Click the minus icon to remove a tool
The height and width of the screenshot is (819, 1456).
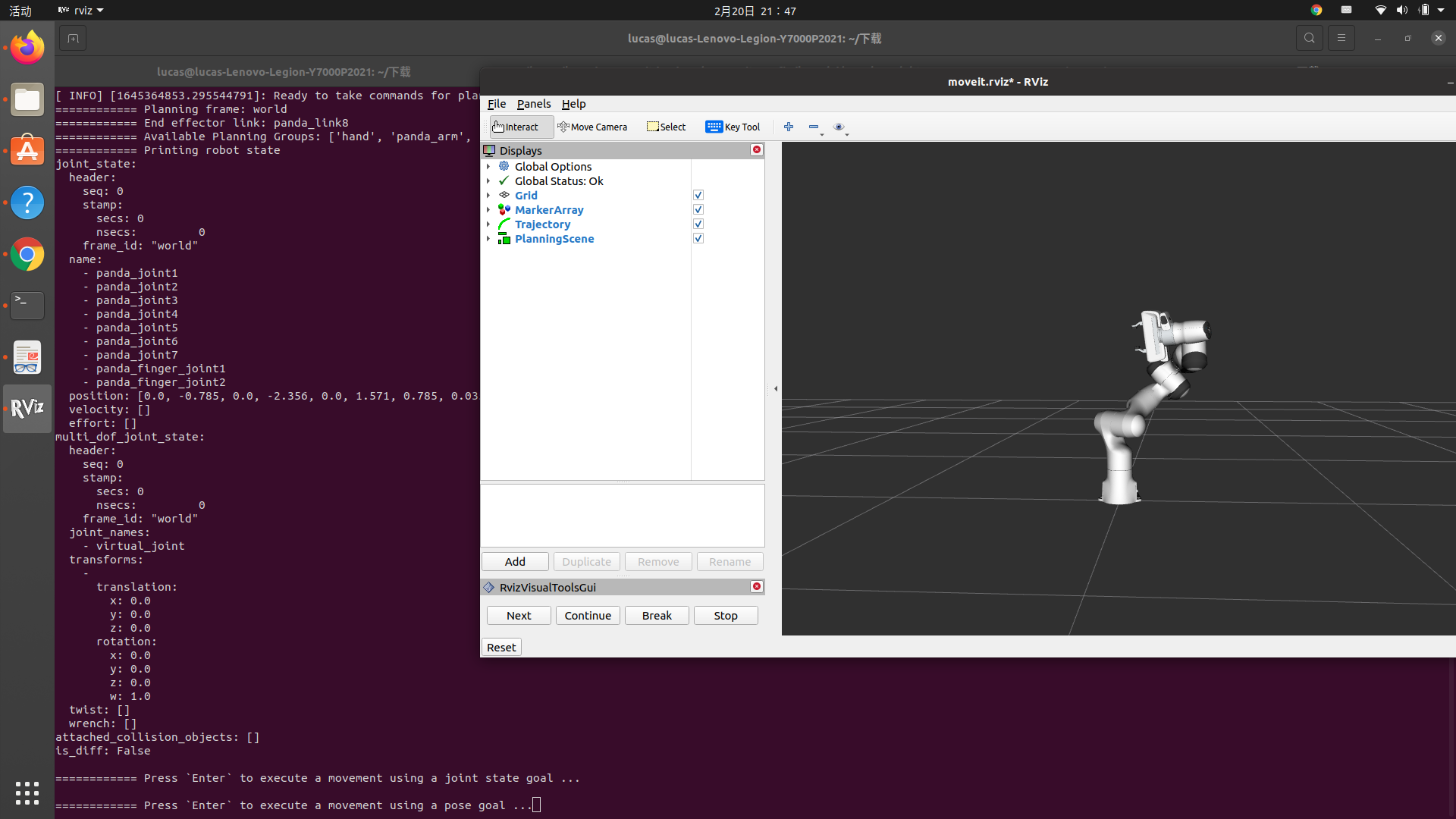[x=812, y=128]
